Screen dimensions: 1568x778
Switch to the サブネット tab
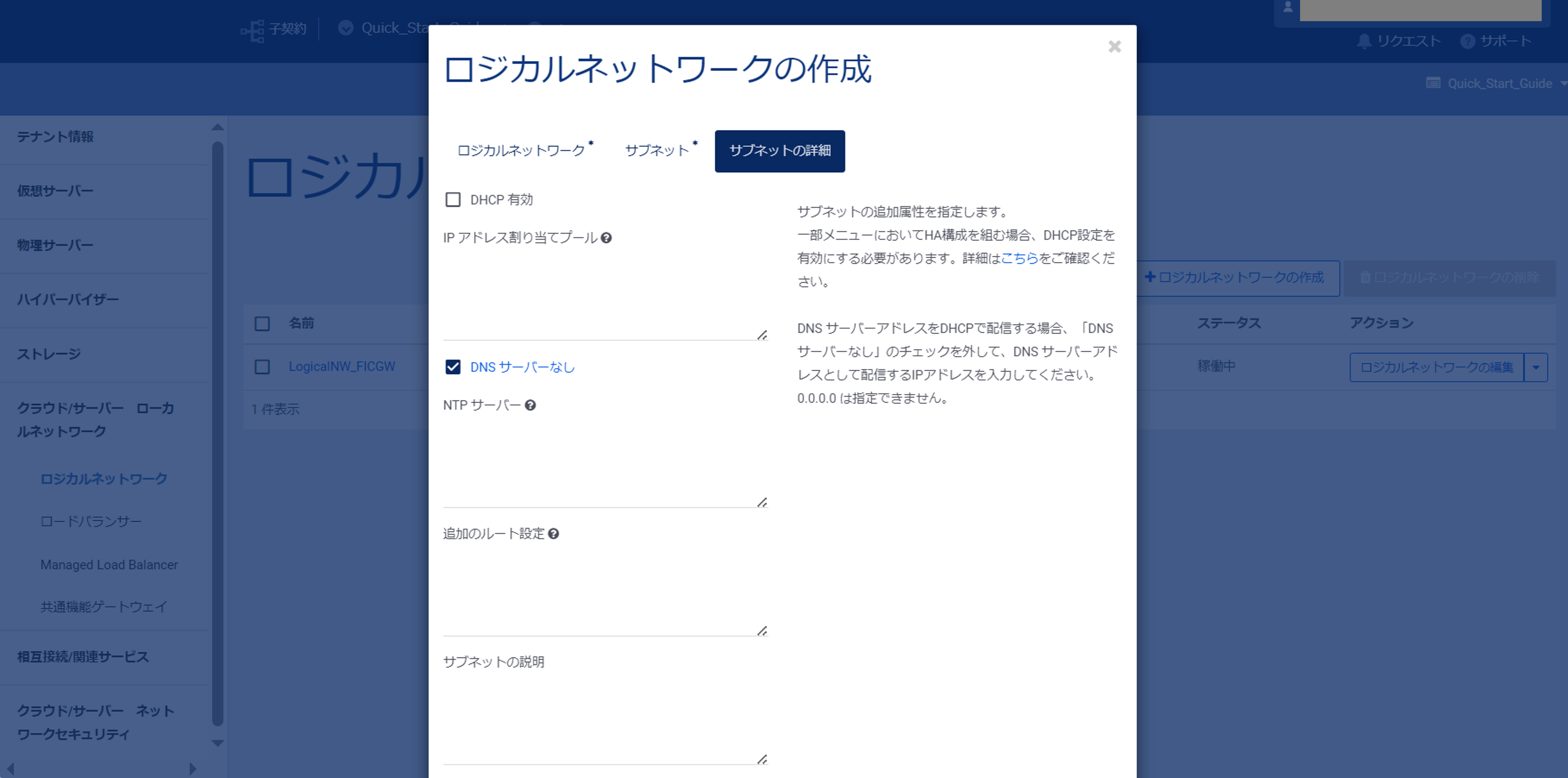pyautogui.click(x=661, y=150)
